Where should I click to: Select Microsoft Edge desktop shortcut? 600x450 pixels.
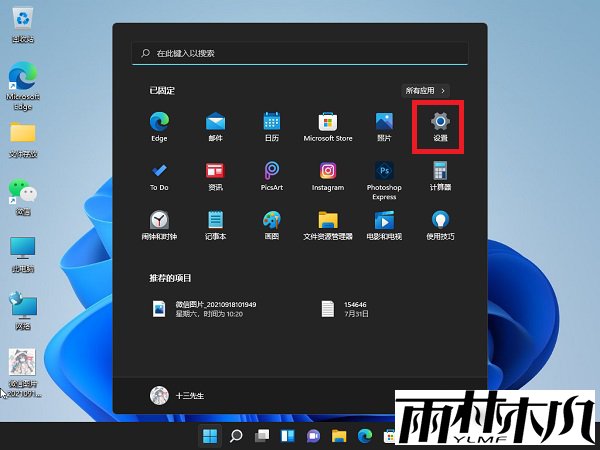(x=23, y=86)
